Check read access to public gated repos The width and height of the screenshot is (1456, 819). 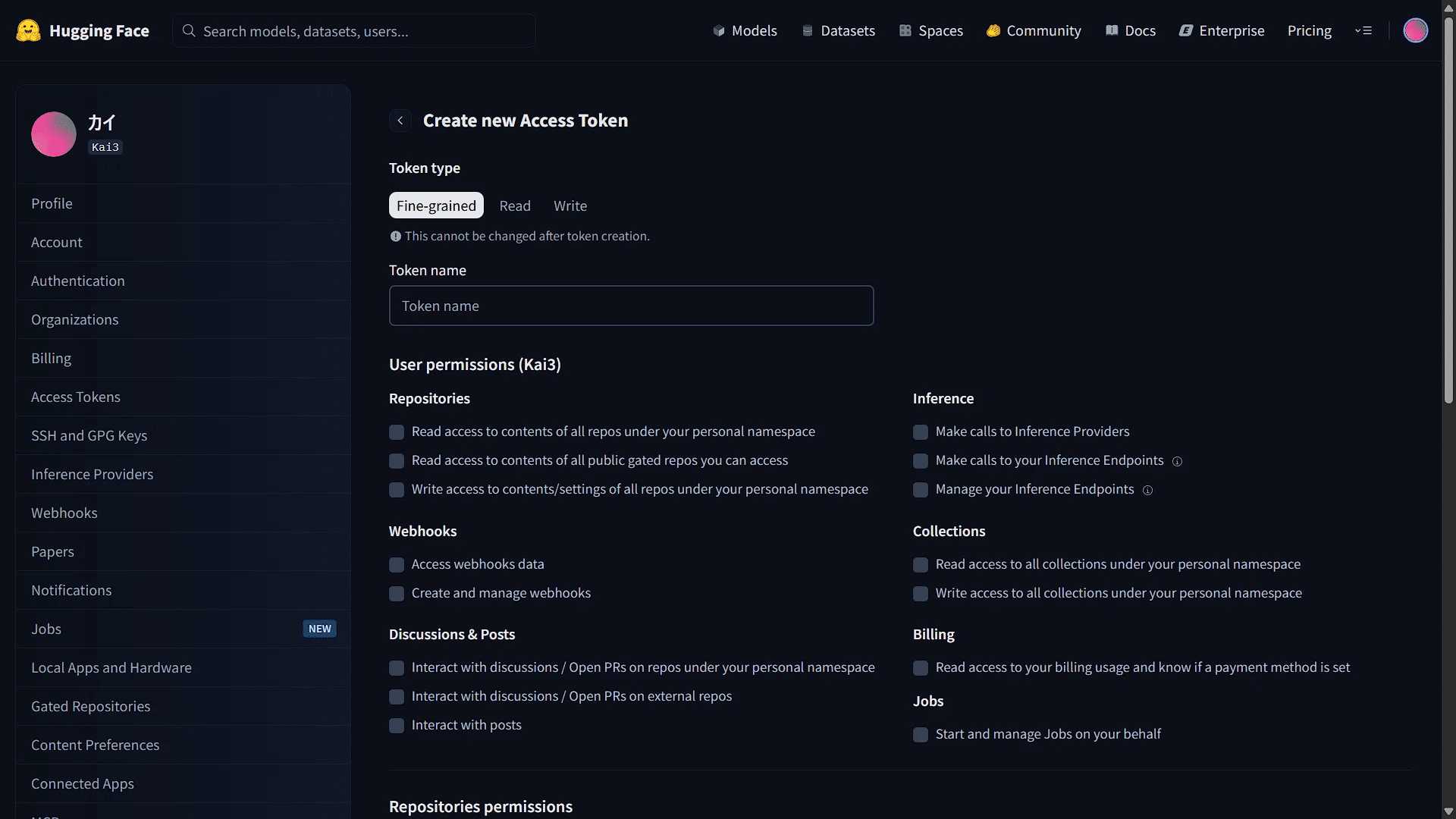[397, 461]
